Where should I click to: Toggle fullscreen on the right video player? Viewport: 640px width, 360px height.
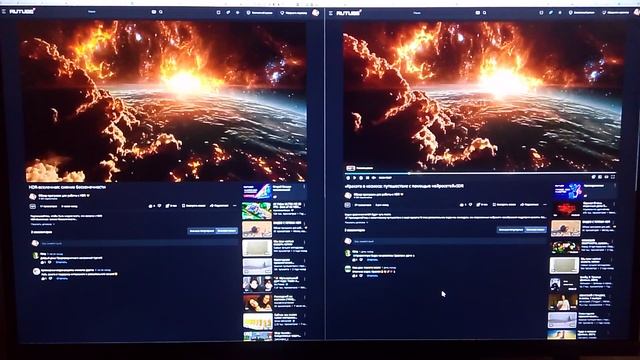coord(613,177)
